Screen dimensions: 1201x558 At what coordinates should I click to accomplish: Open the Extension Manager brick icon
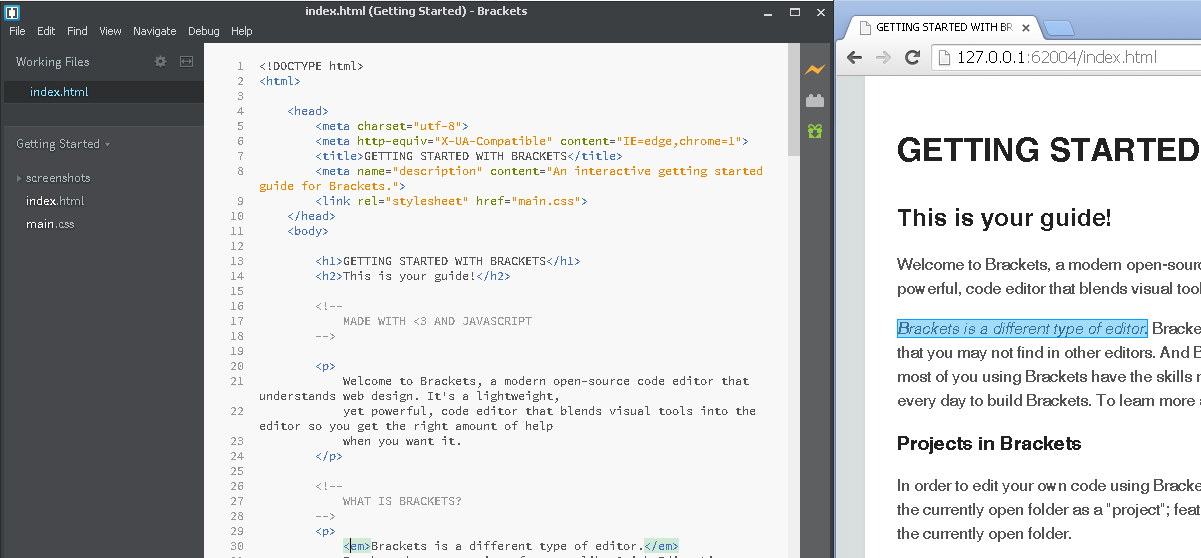pos(815,100)
